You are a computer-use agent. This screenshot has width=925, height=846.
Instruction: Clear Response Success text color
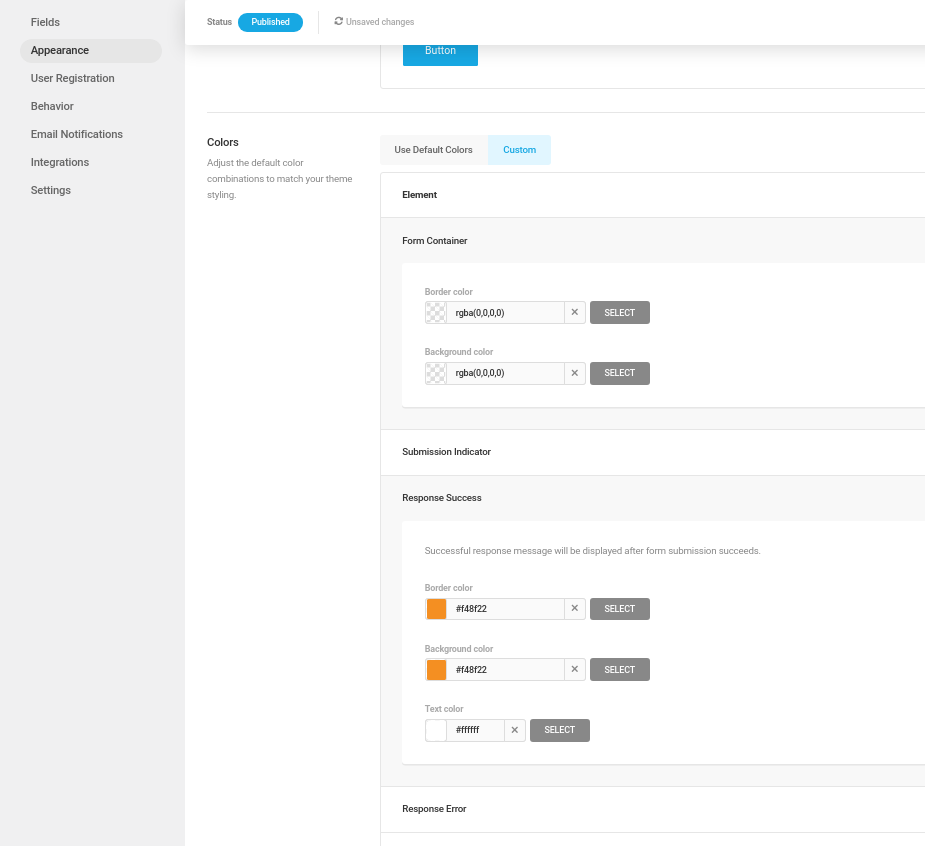514,730
